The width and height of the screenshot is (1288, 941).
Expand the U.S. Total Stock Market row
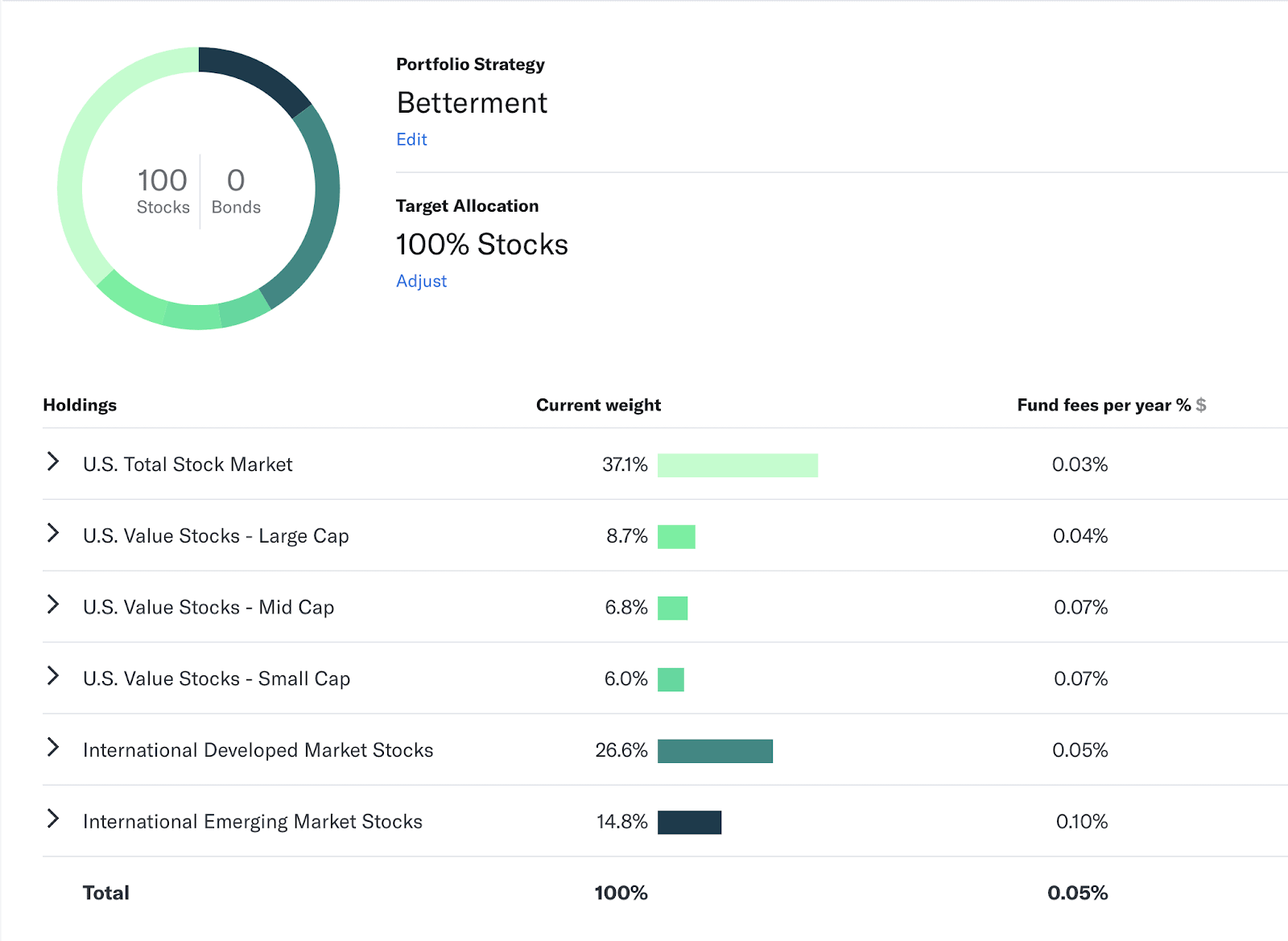pyautogui.click(x=53, y=461)
